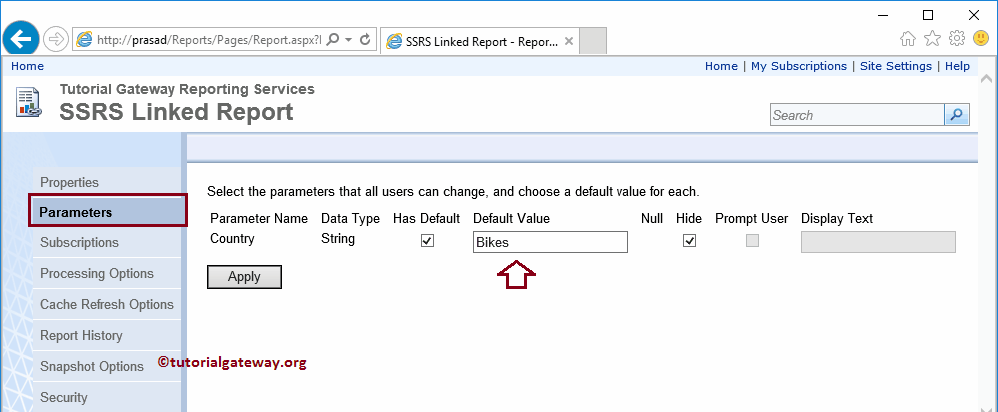Screen dimensions: 998x412
Task: Open the address bar dropdown arrow
Action: 348,40
